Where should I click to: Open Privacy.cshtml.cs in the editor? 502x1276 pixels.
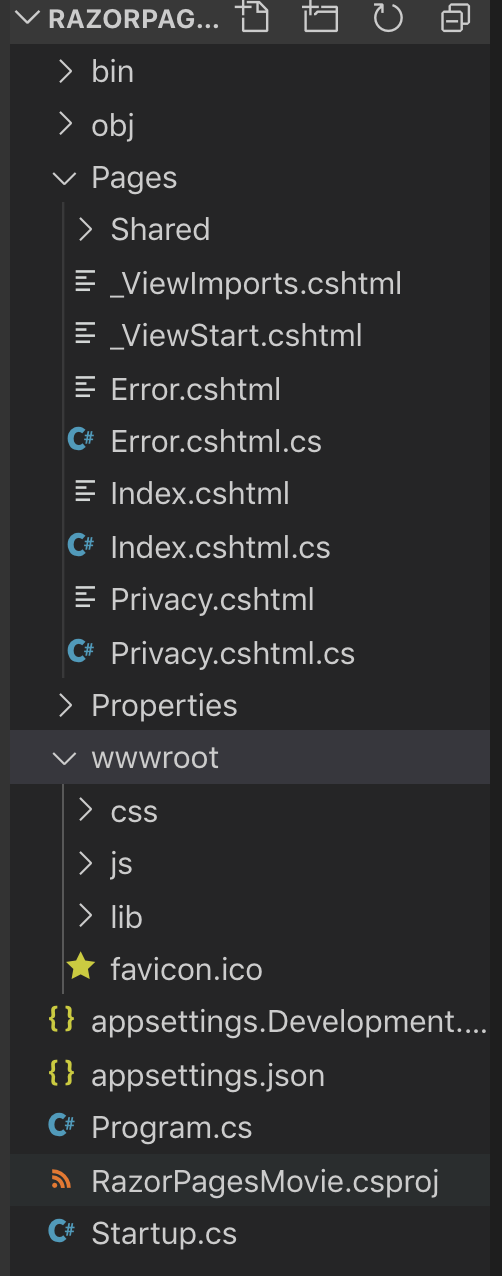[233, 653]
